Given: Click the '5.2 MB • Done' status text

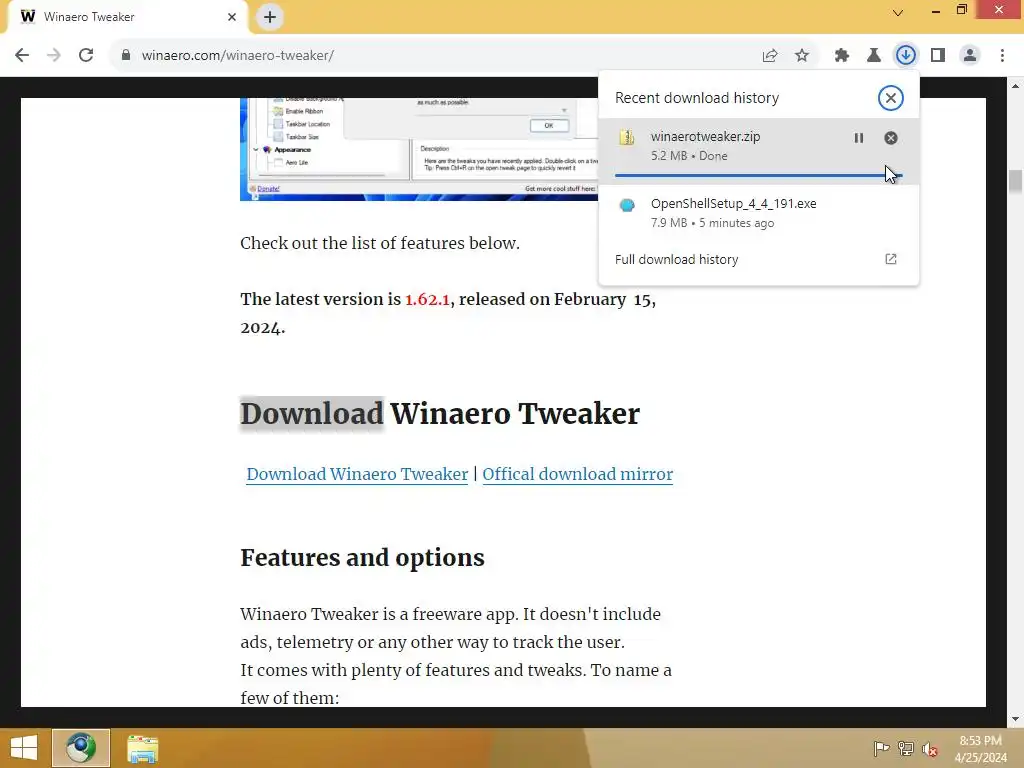Looking at the screenshot, I should [x=689, y=156].
